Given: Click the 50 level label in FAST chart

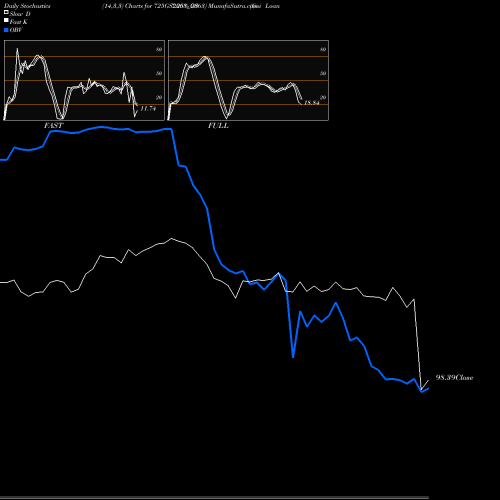Looking at the screenshot, I should (159, 73).
